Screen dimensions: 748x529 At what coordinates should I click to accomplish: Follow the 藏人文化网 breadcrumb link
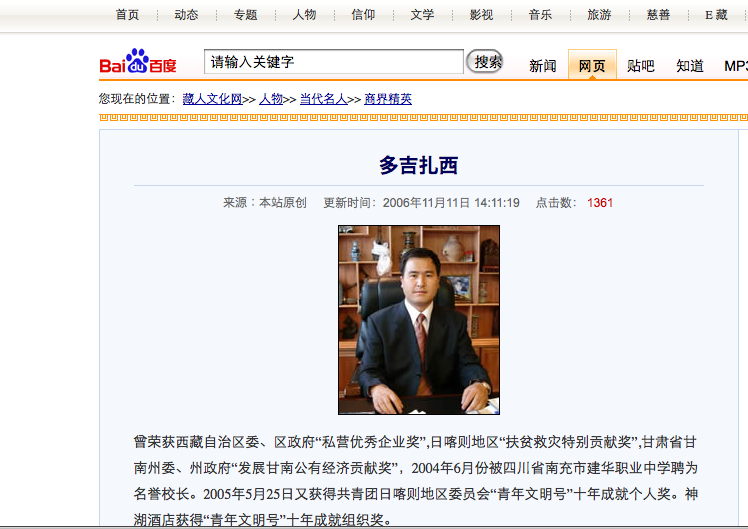click(x=212, y=99)
